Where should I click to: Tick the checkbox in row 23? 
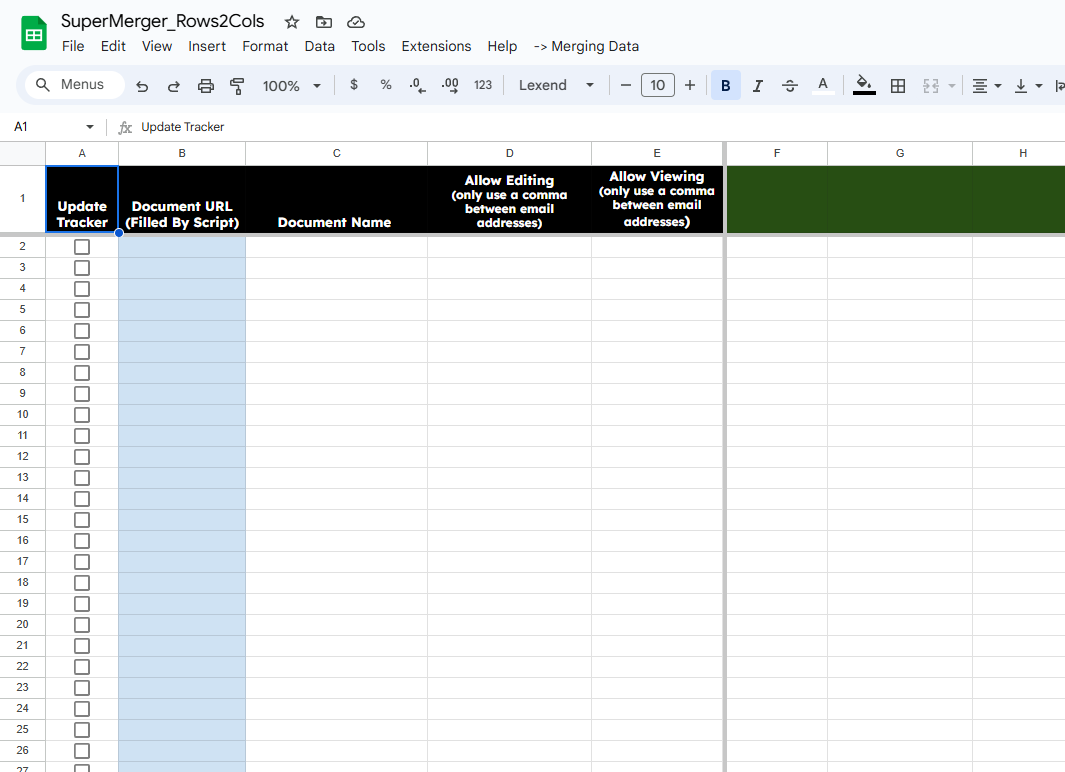click(82, 688)
